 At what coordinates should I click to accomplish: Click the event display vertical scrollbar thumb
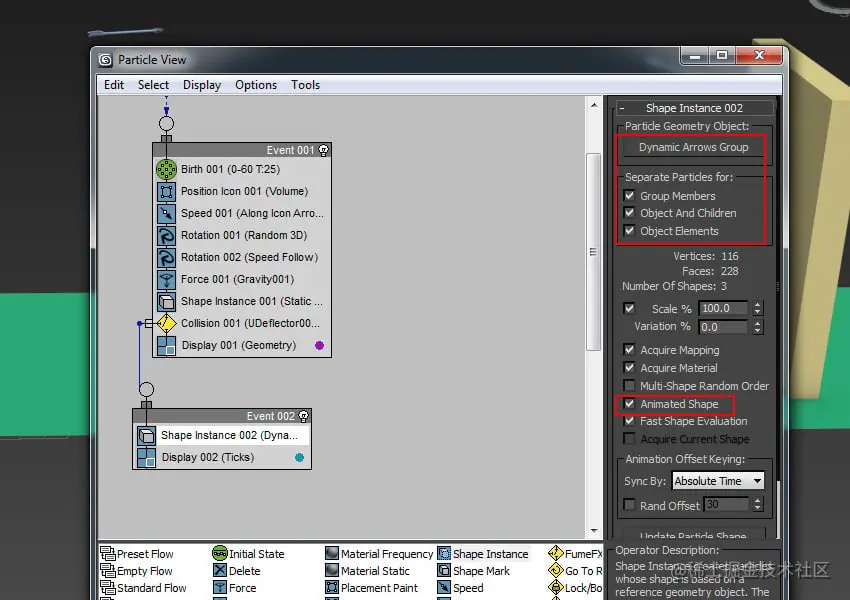594,251
